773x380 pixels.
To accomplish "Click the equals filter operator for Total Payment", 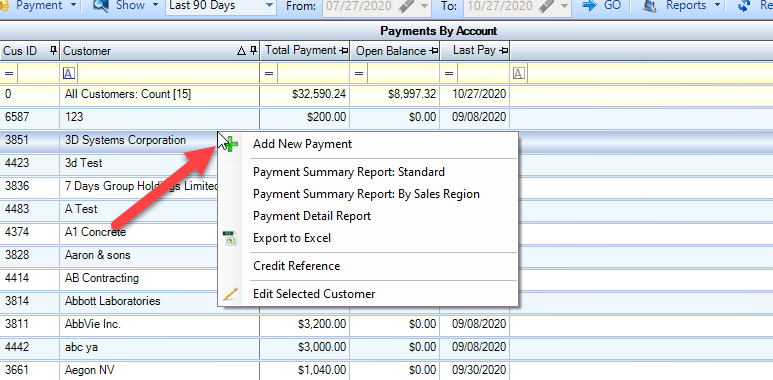I will [x=269, y=74].
